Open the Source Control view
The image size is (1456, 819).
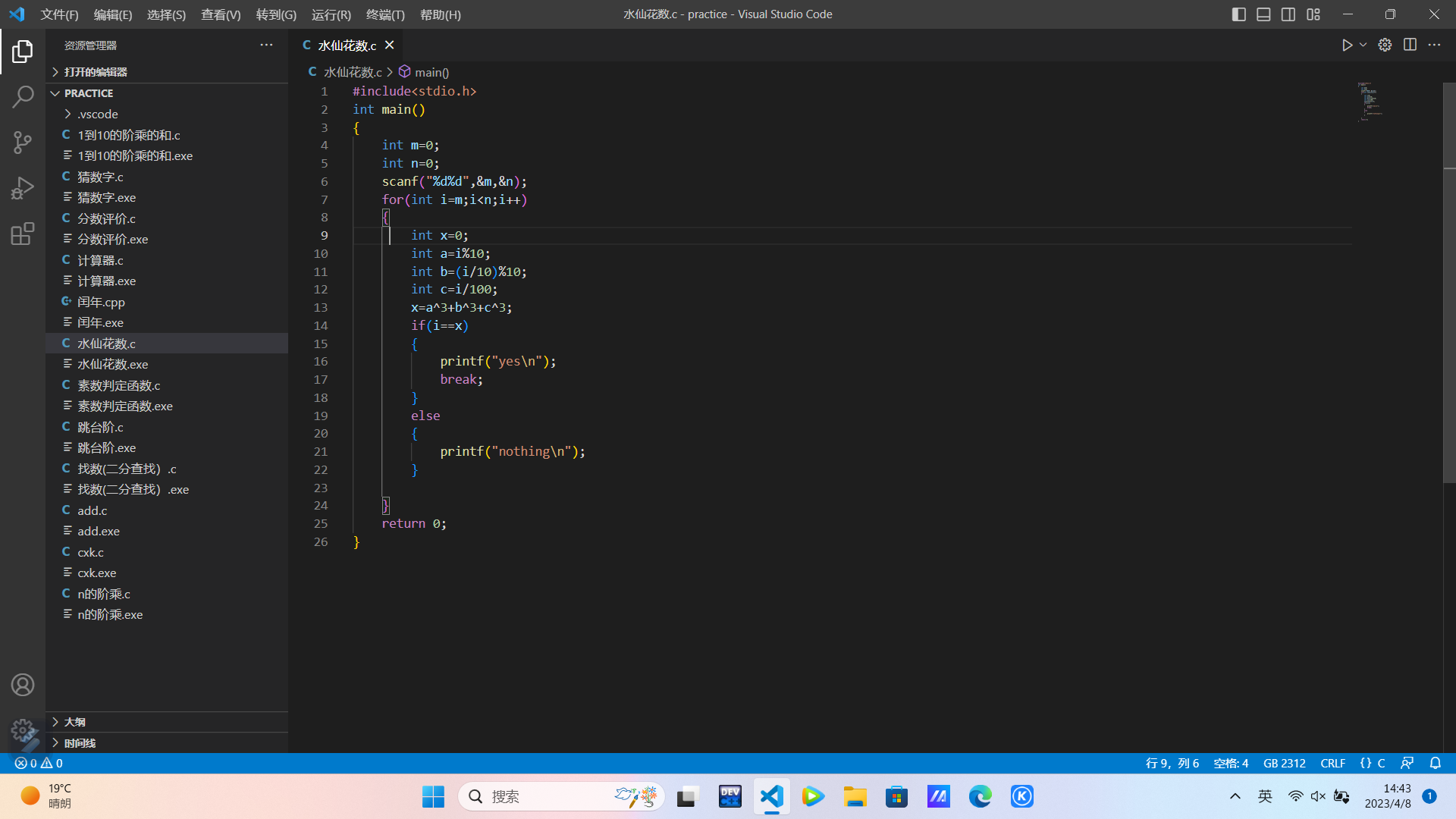coord(23,142)
